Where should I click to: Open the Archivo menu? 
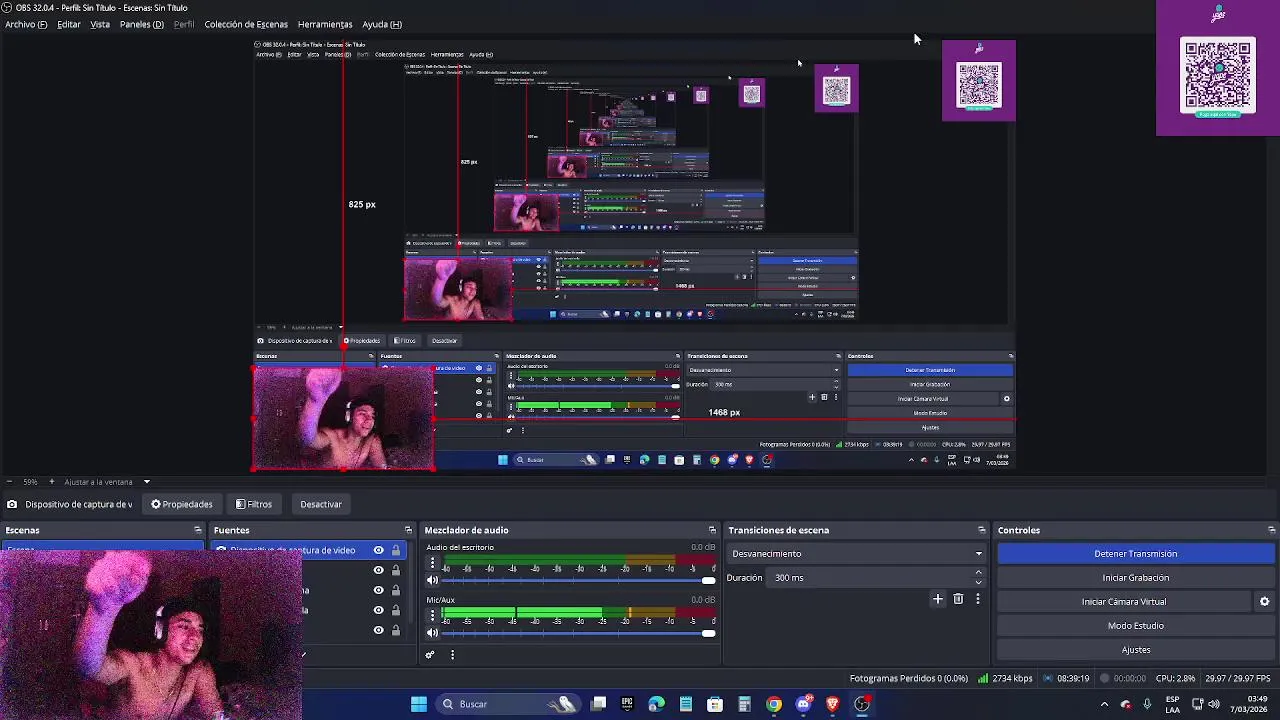[26, 24]
